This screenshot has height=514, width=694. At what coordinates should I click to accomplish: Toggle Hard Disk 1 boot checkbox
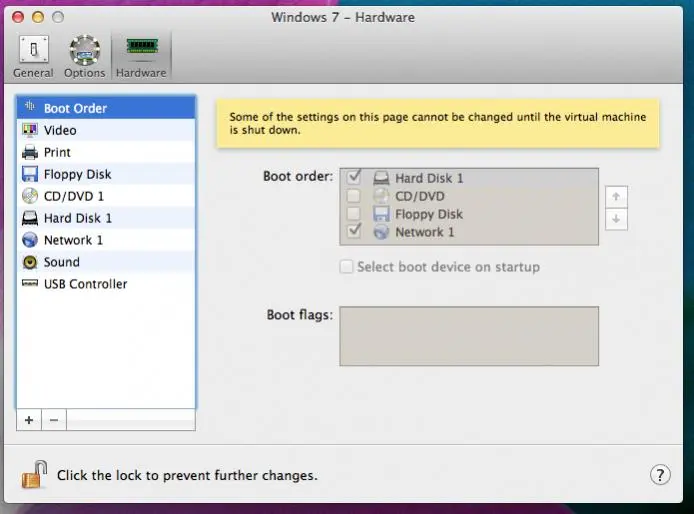point(353,178)
